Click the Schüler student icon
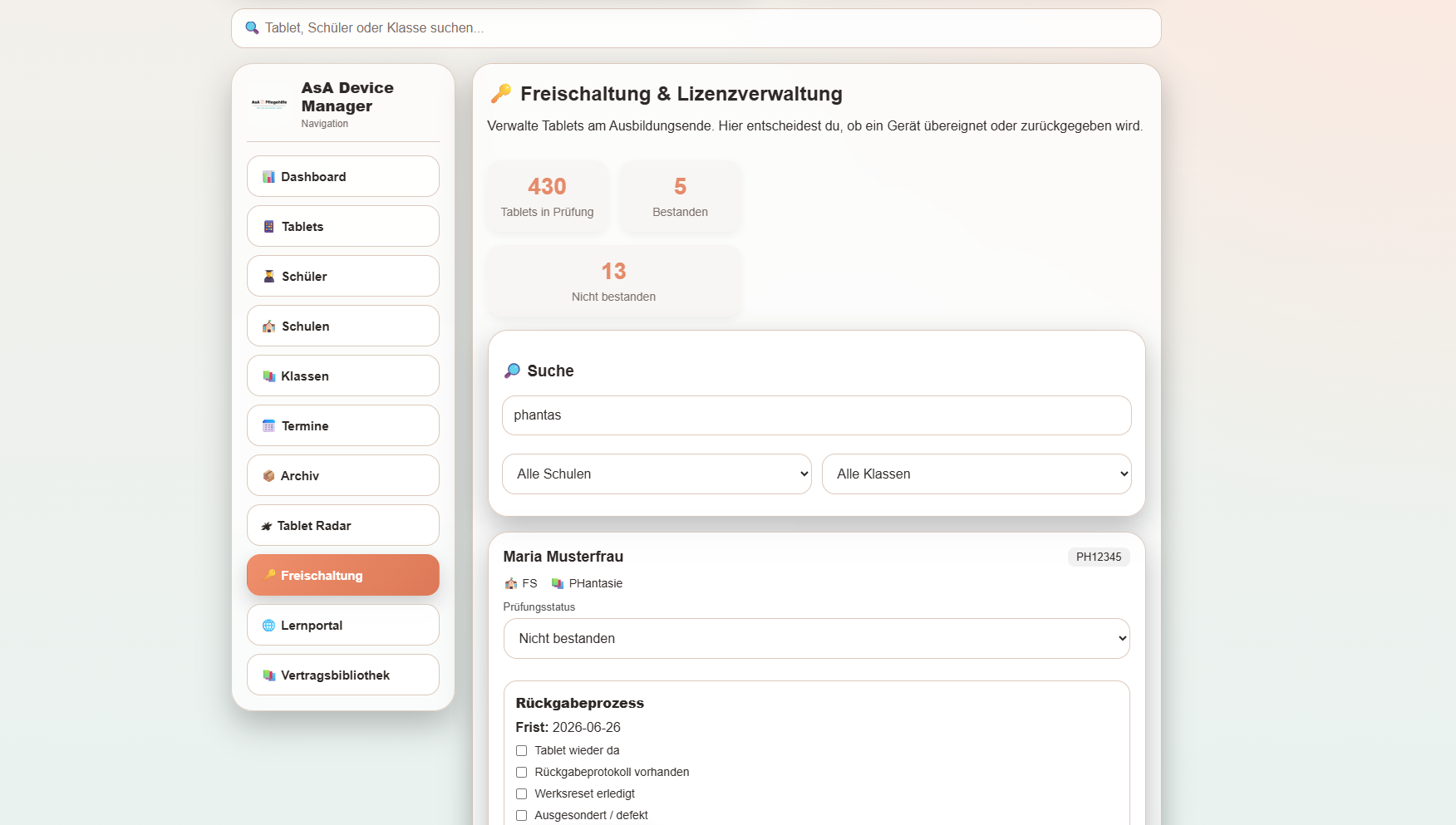 [x=268, y=276]
